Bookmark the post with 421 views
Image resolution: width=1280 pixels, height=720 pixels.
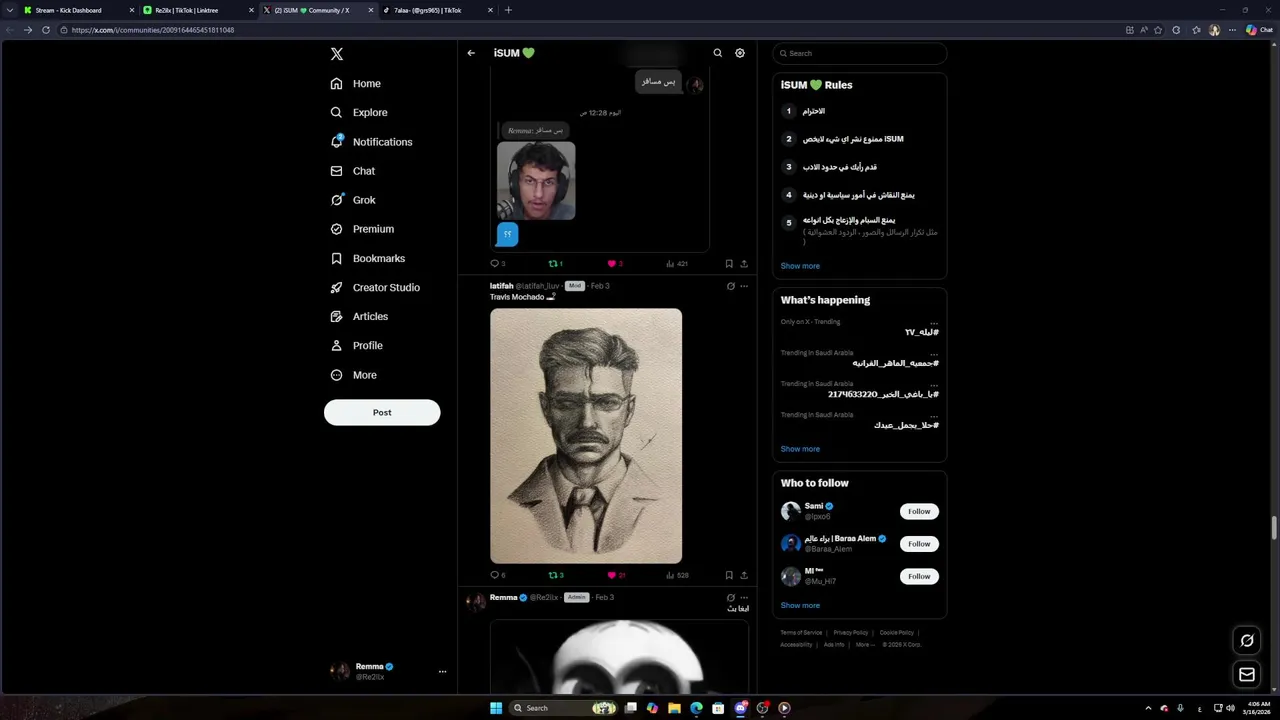click(729, 264)
